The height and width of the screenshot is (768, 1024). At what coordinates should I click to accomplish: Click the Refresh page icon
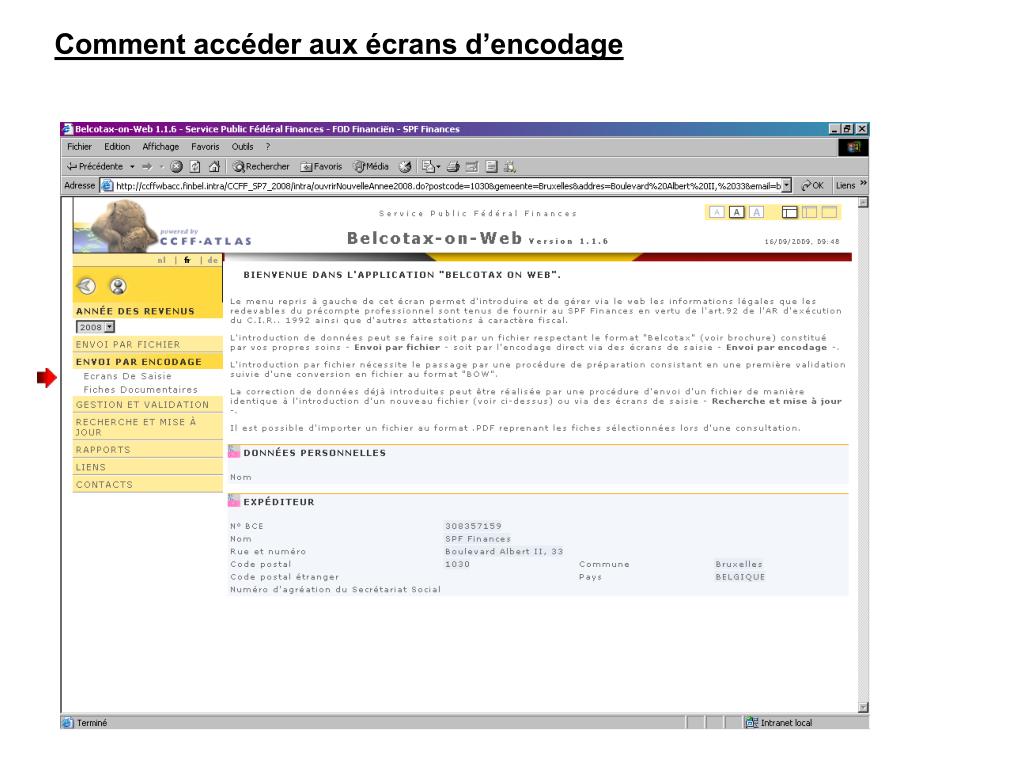[x=195, y=167]
